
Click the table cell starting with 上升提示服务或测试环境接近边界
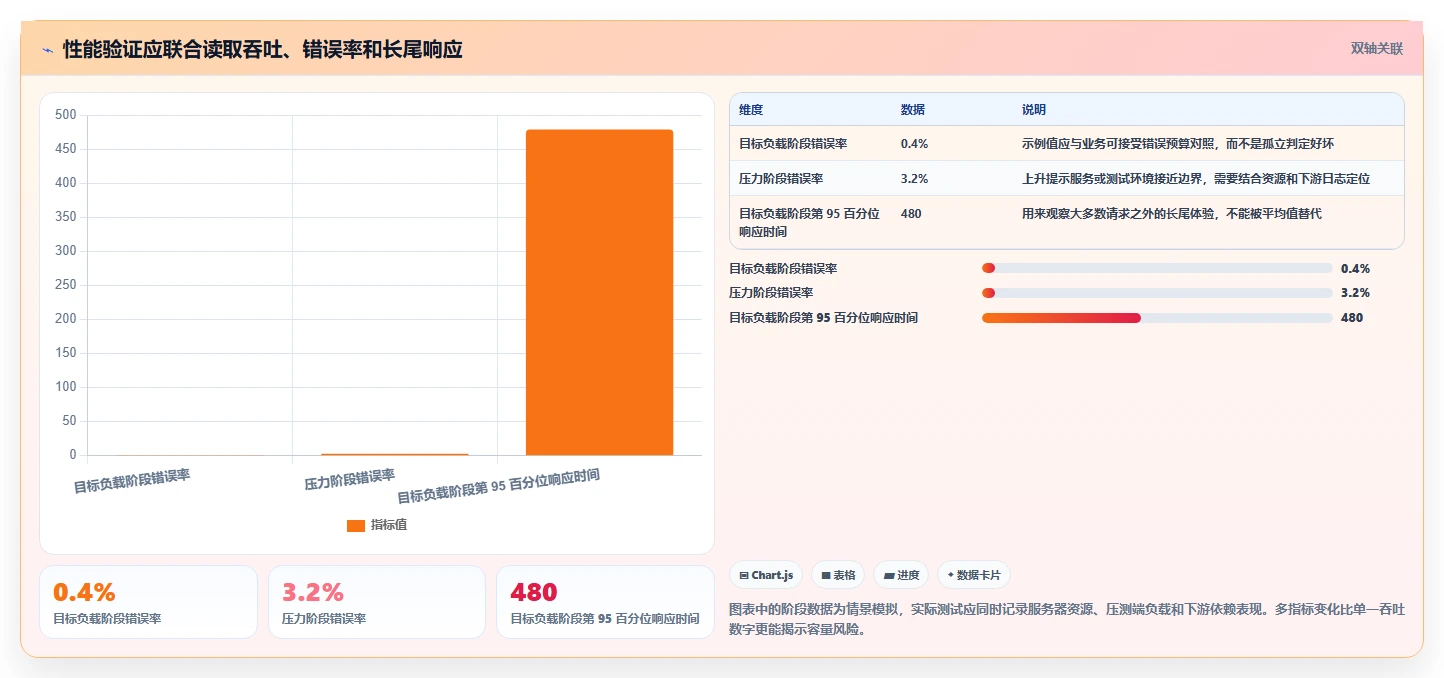pyautogui.click(x=1196, y=179)
